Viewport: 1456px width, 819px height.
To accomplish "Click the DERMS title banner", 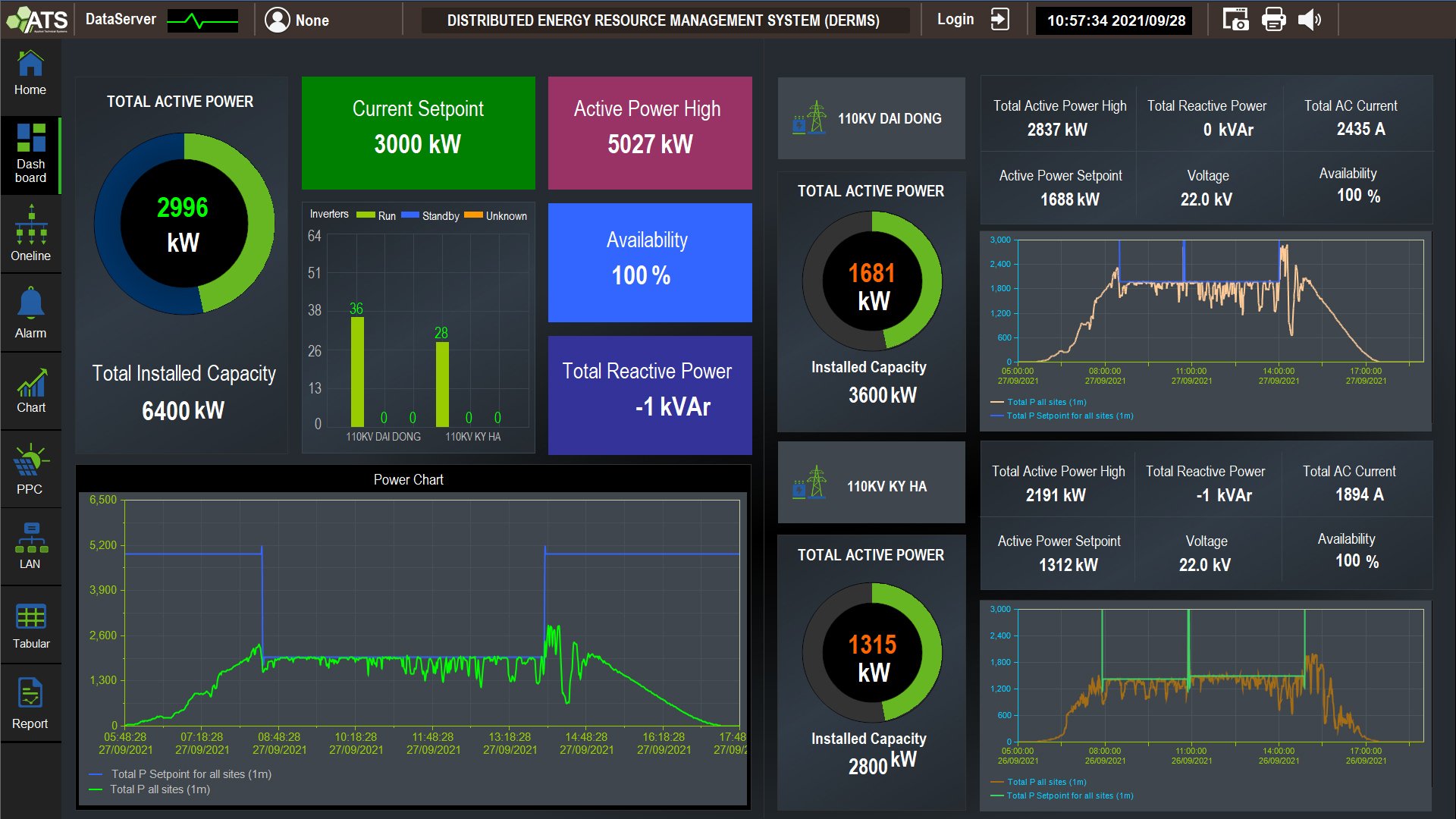I will (x=664, y=20).
